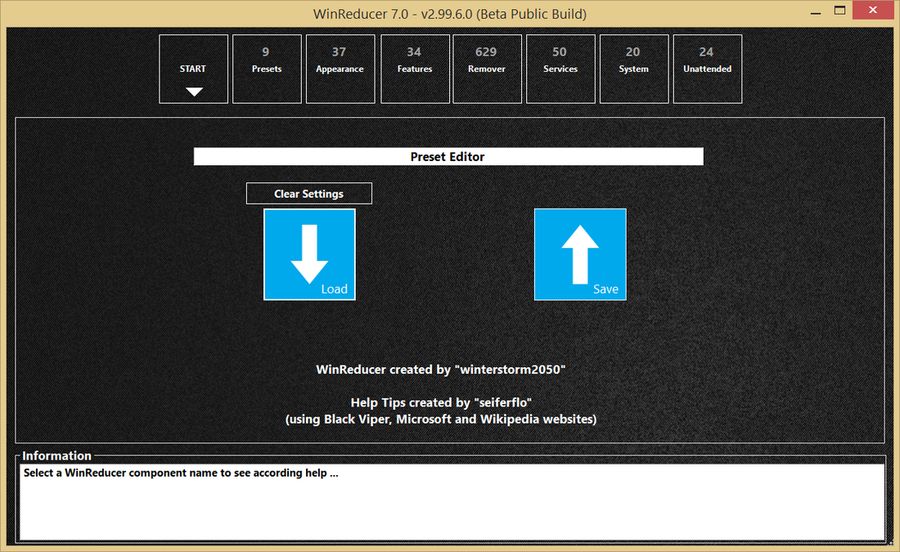The image size is (900, 552).
Task: Click the Information group label
Action: point(57,456)
